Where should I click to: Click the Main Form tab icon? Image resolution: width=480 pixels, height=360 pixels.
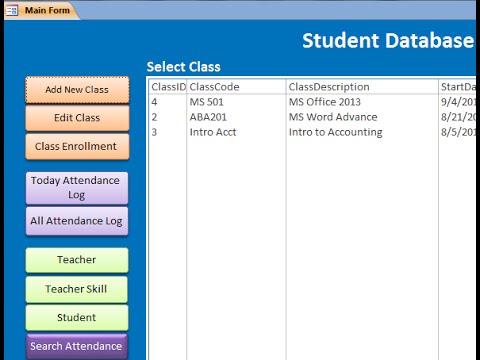[12, 10]
